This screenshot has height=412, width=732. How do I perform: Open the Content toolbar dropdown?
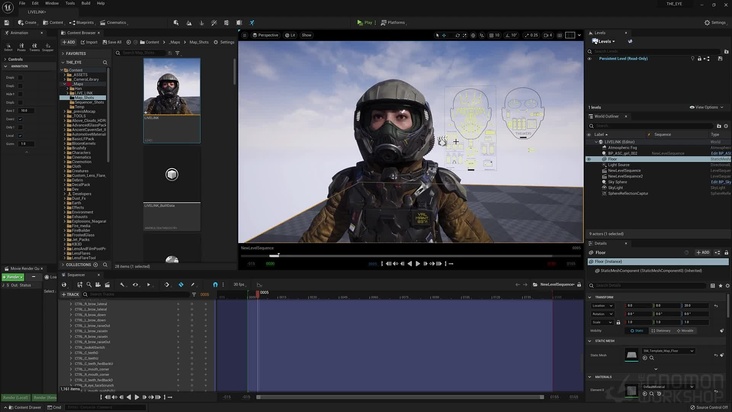click(53, 22)
